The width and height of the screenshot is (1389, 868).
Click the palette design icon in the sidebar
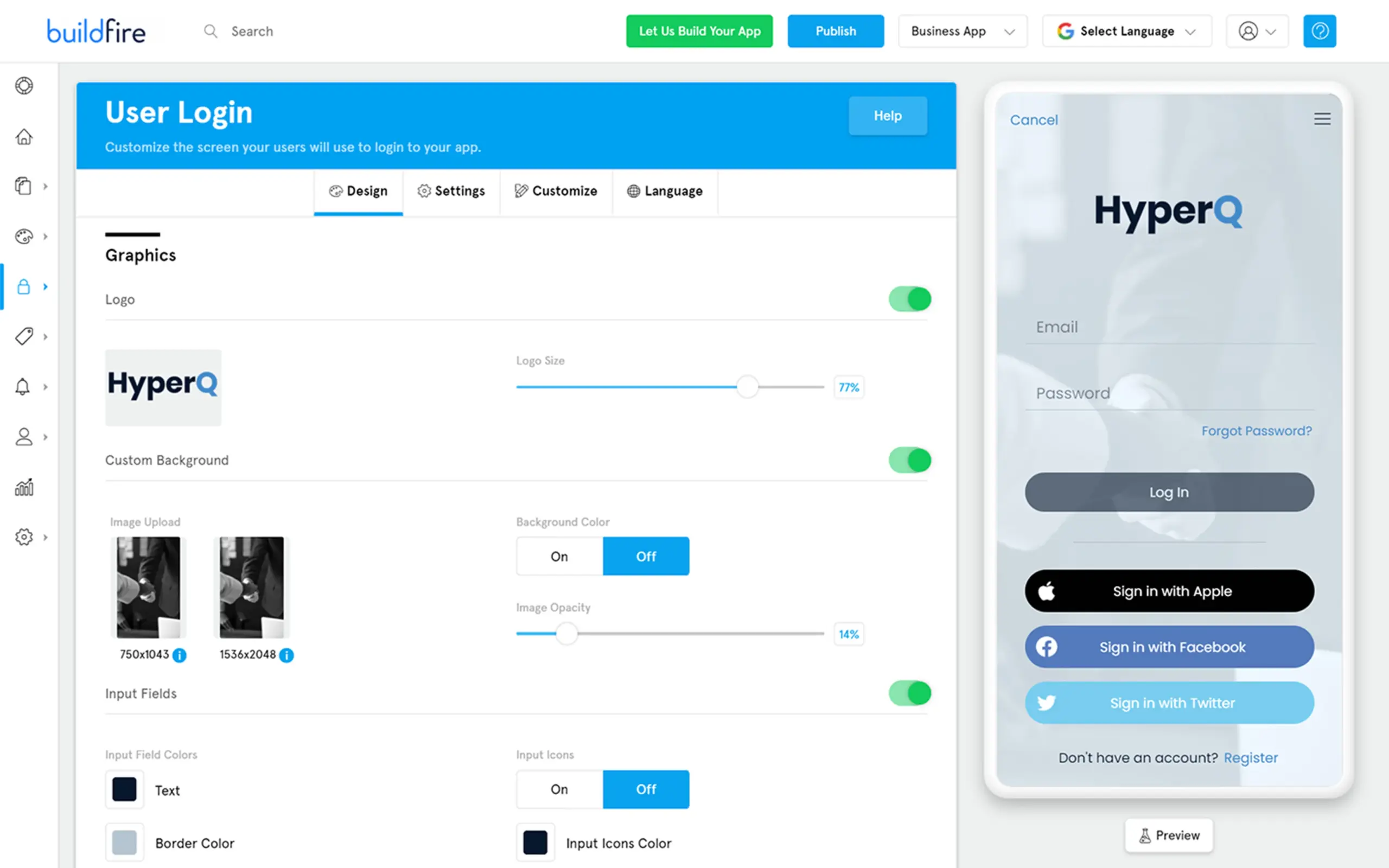(23, 237)
